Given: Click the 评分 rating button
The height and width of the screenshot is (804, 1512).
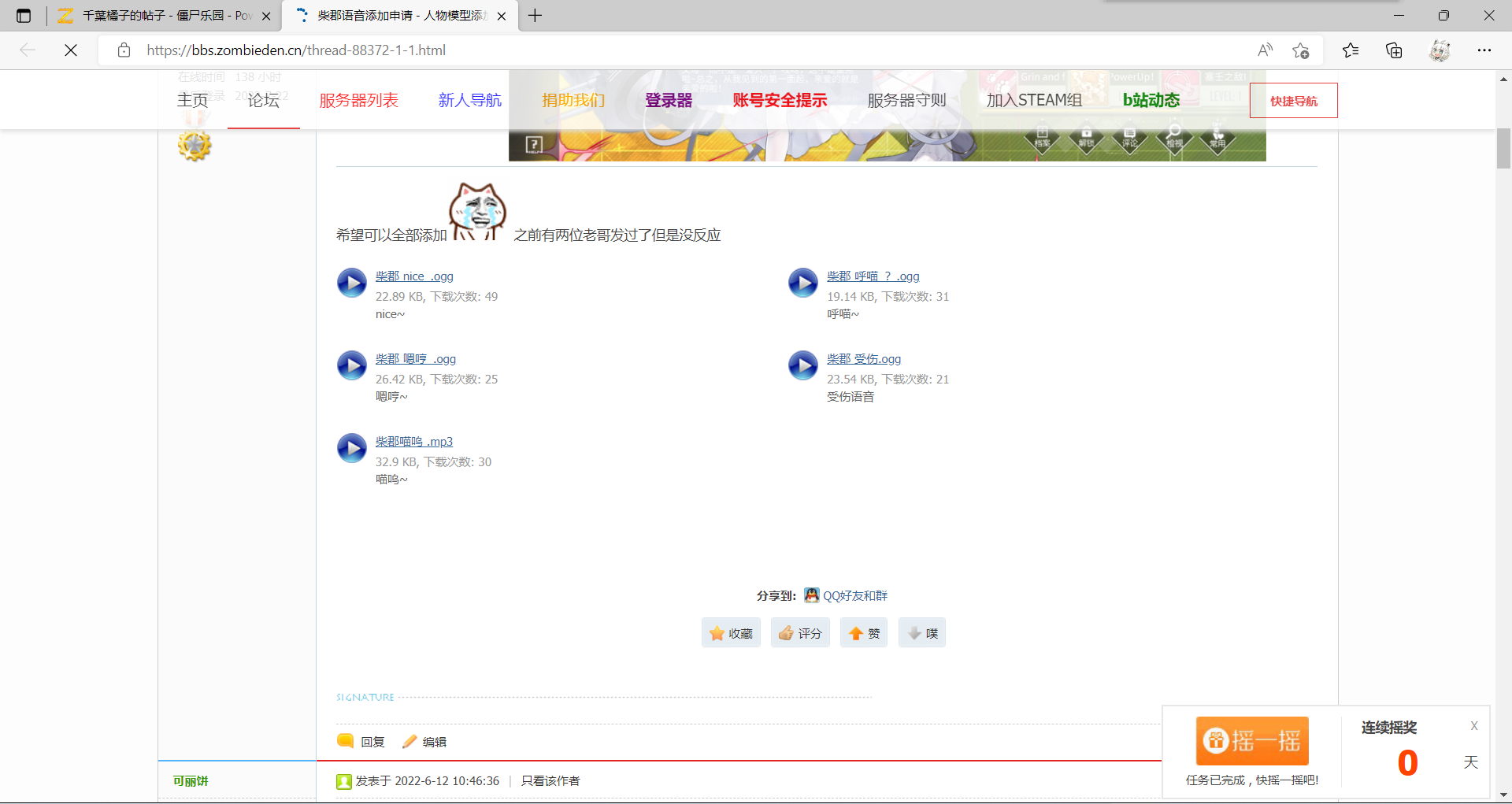Looking at the screenshot, I should coord(800,633).
